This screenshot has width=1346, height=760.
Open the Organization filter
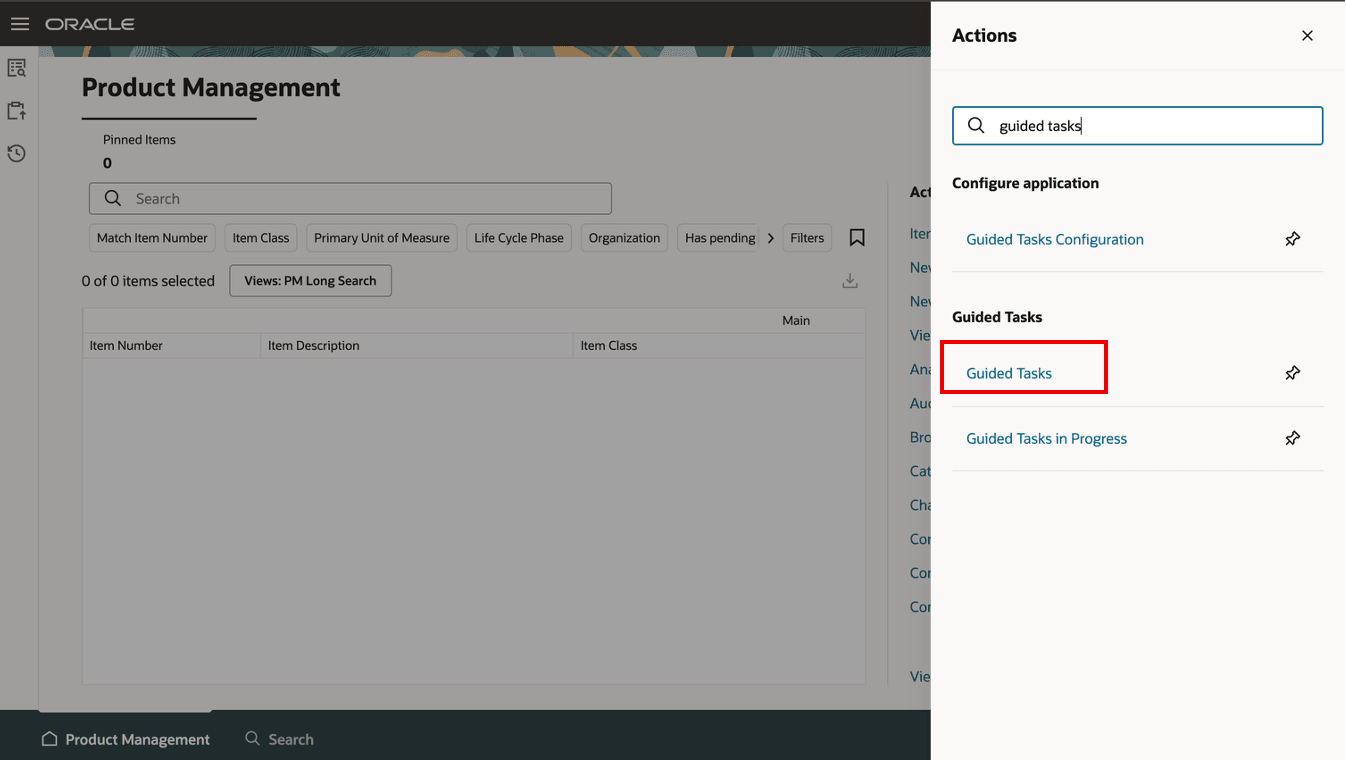point(624,237)
